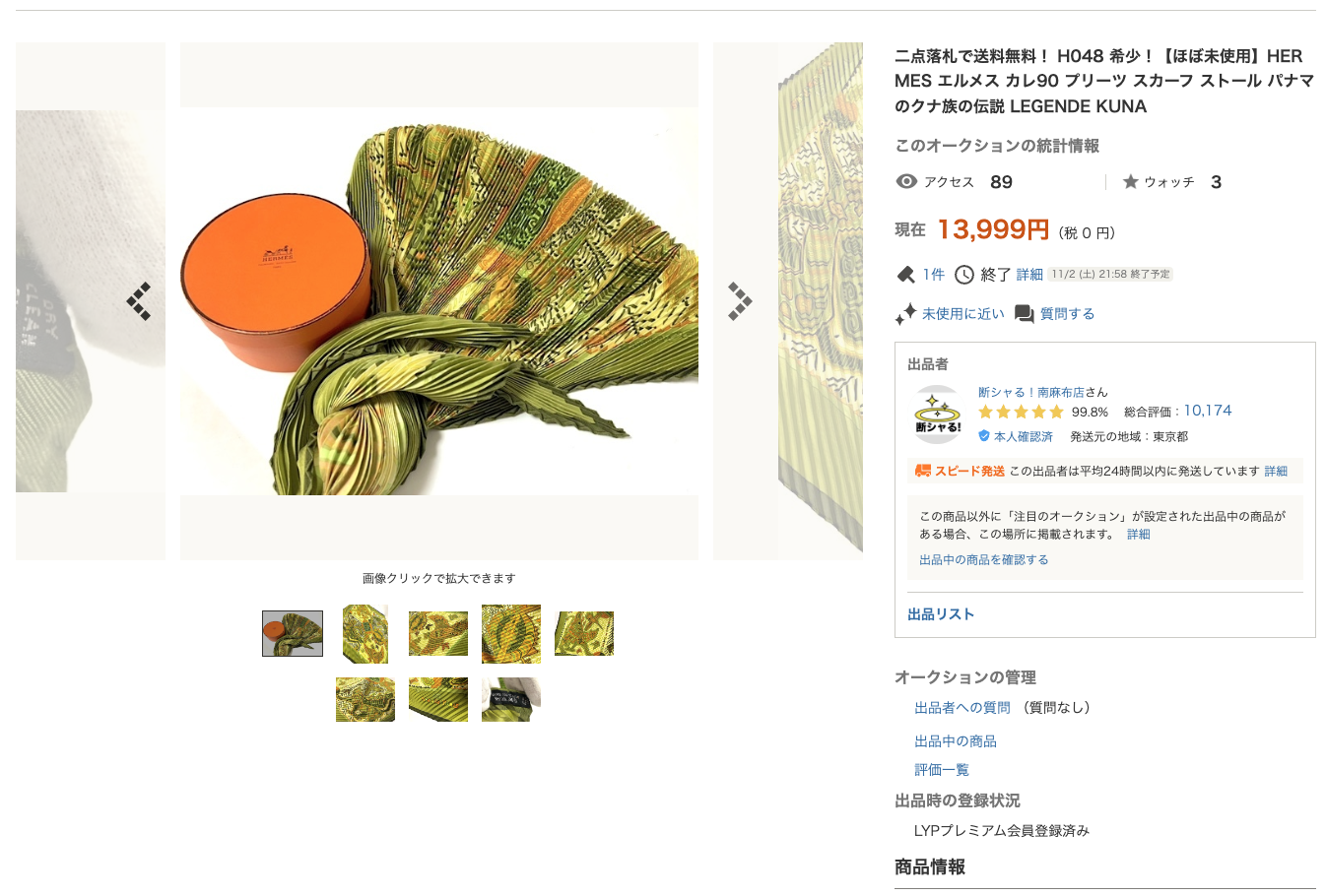1326x896 pixels.
Task: Click the 10,174 total rating link
Action: (1208, 411)
